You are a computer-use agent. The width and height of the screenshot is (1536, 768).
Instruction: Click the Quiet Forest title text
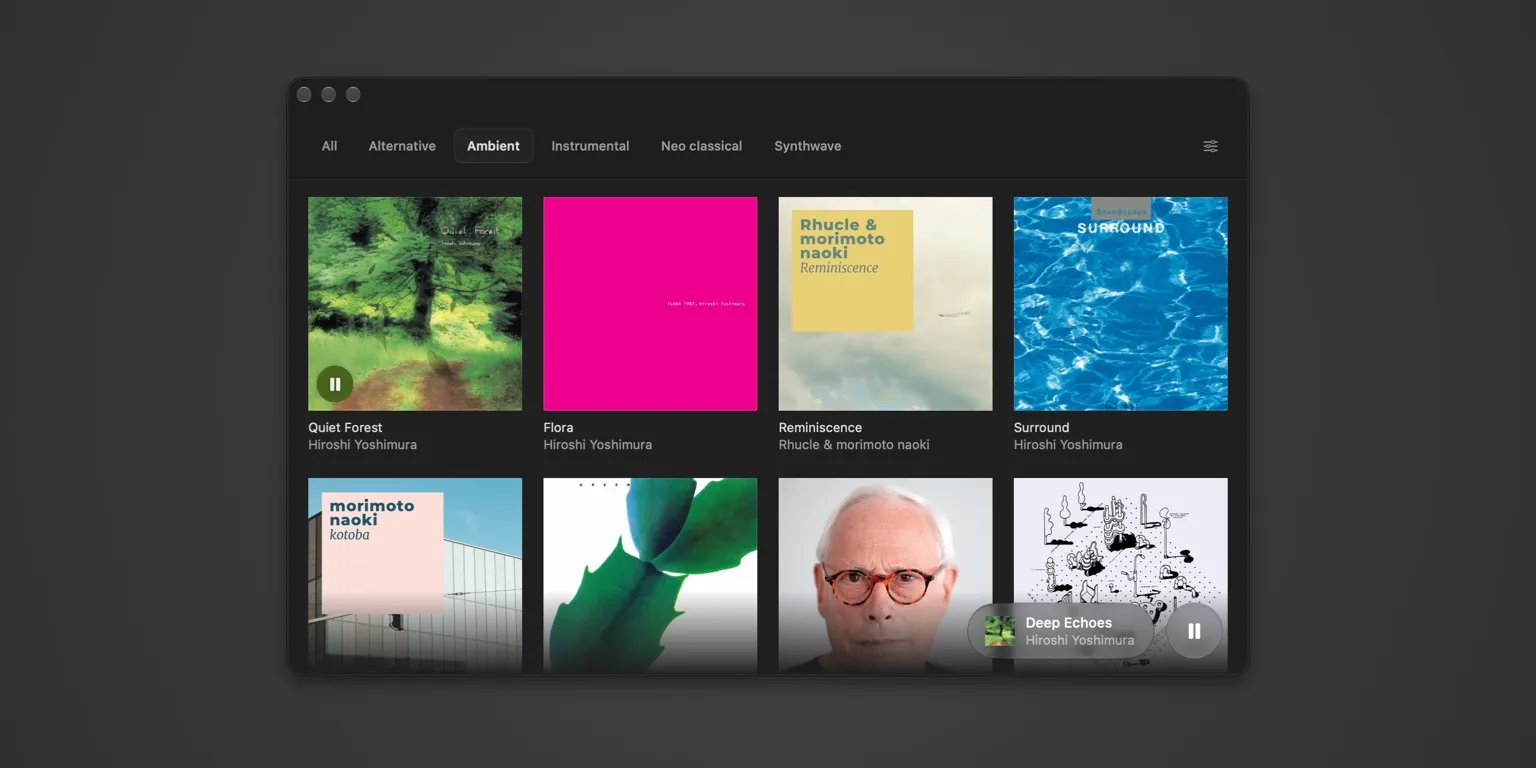tap(345, 428)
